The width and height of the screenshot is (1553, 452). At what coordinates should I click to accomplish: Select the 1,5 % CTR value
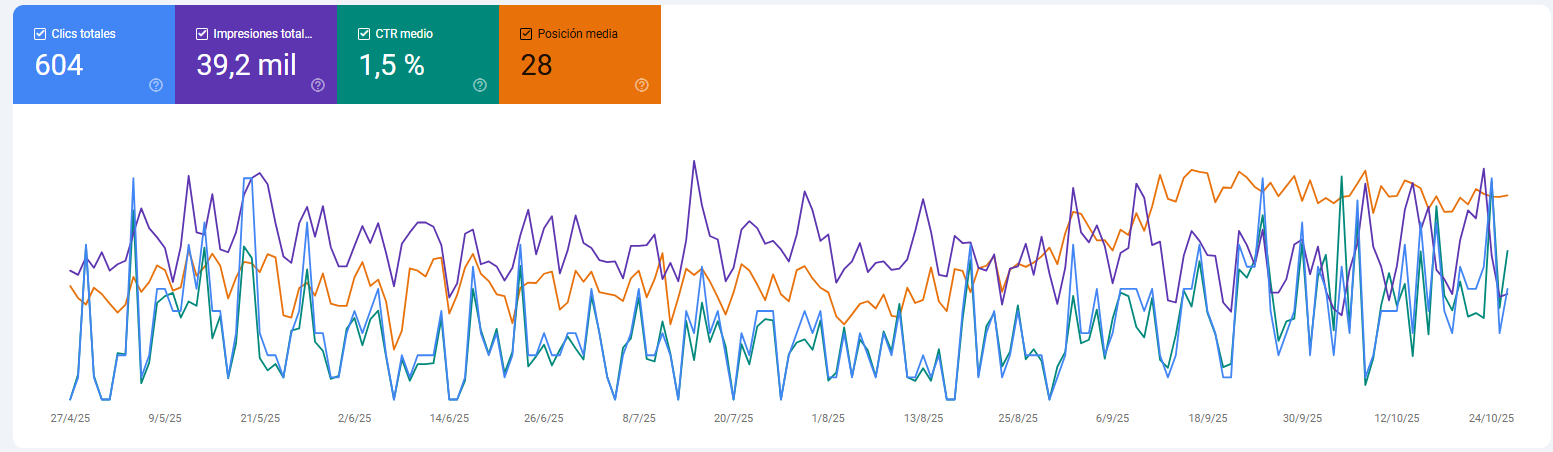(391, 65)
